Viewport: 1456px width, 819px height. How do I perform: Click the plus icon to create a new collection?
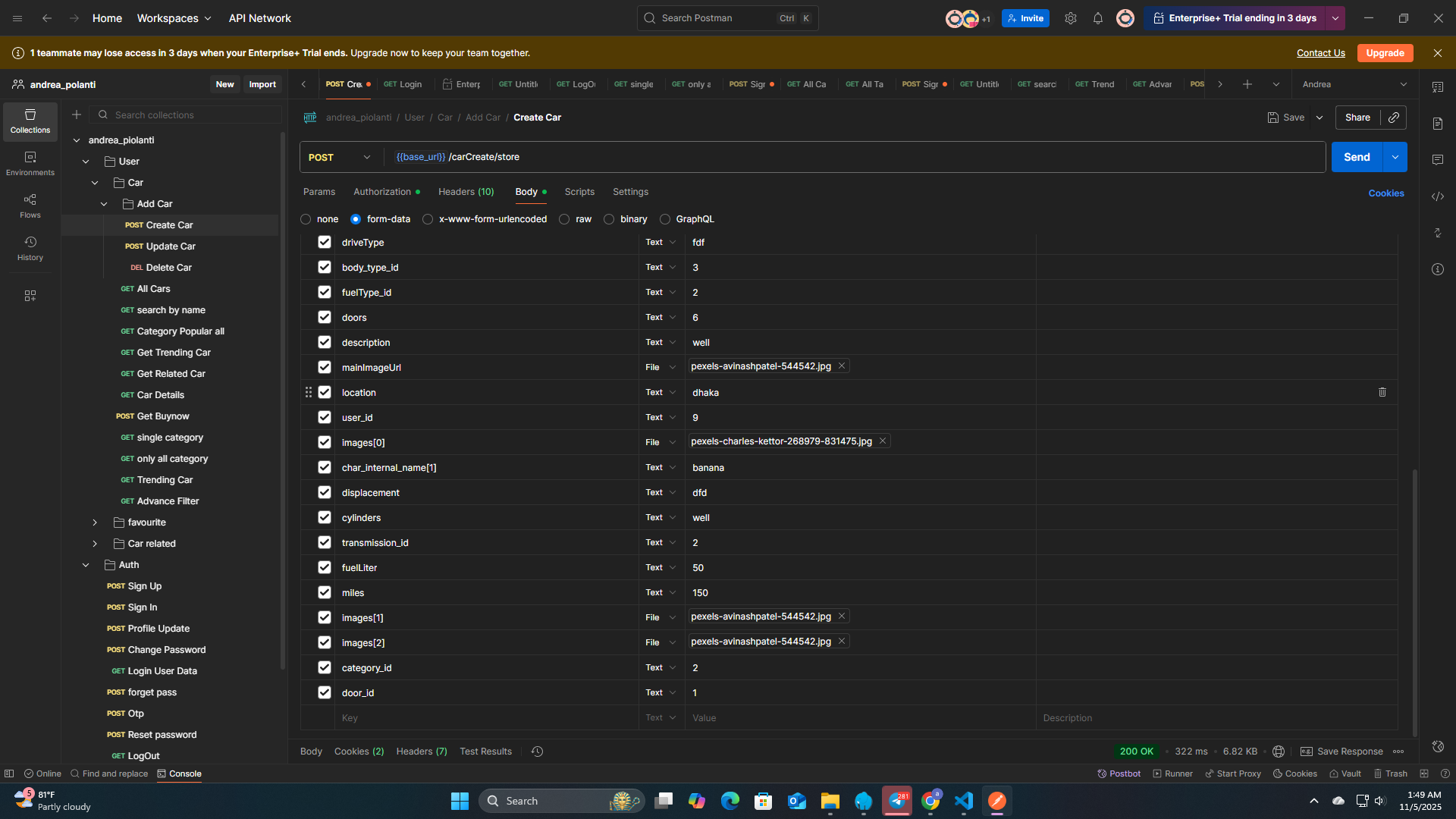point(77,115)
